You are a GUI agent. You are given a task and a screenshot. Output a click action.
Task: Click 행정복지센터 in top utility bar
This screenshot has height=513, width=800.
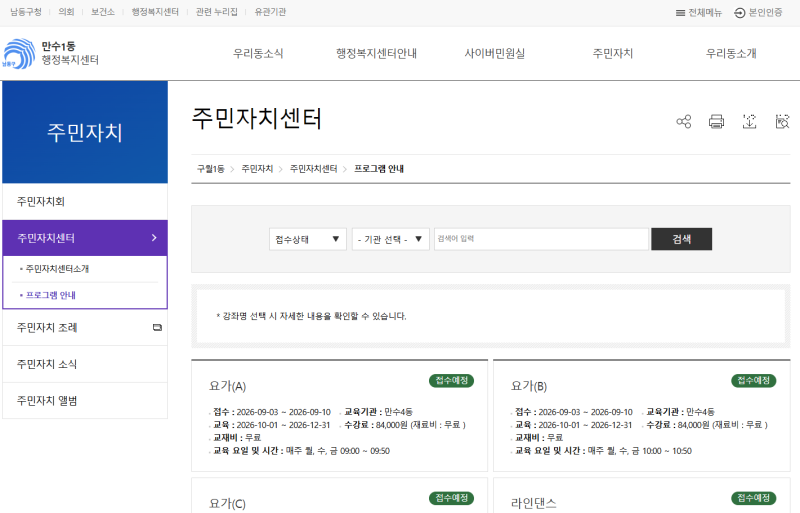pos(155,12)
